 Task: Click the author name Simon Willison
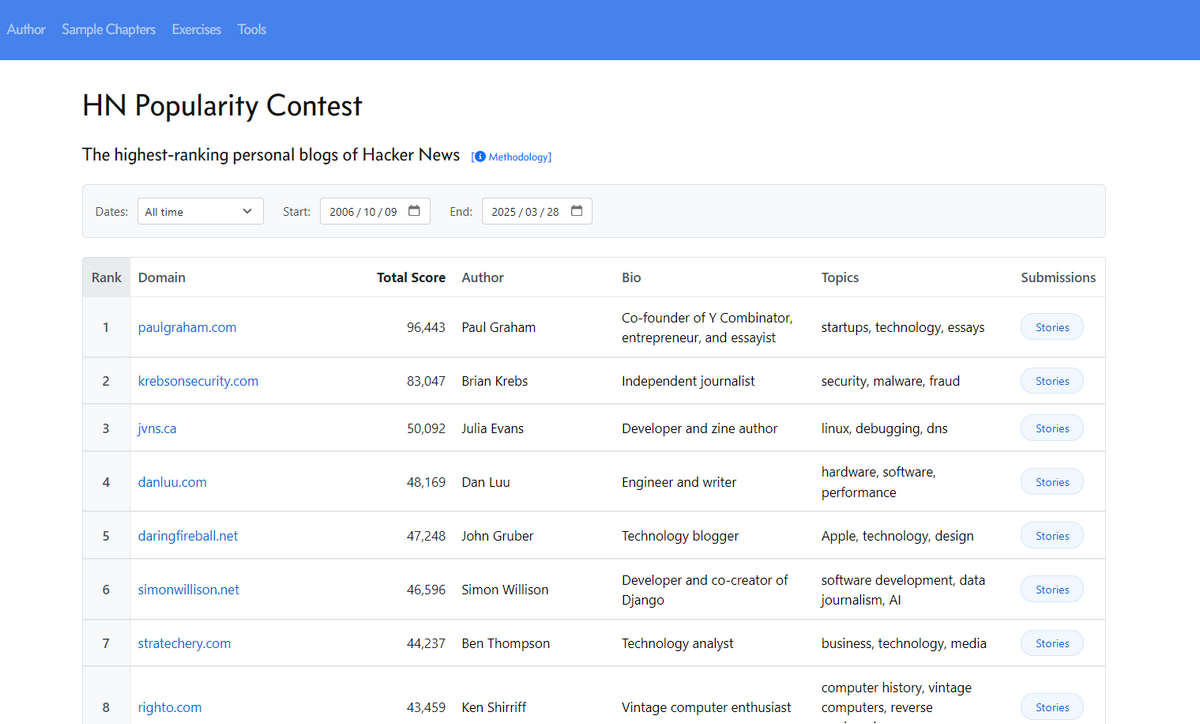click(x=505, y=590)
